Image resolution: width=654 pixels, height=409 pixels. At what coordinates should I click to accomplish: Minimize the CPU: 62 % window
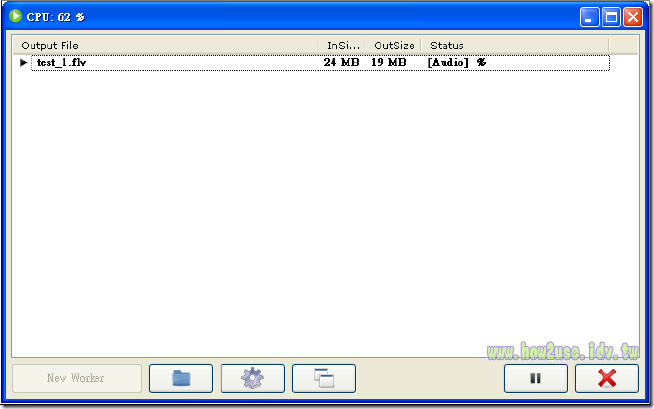coord(589,17)
